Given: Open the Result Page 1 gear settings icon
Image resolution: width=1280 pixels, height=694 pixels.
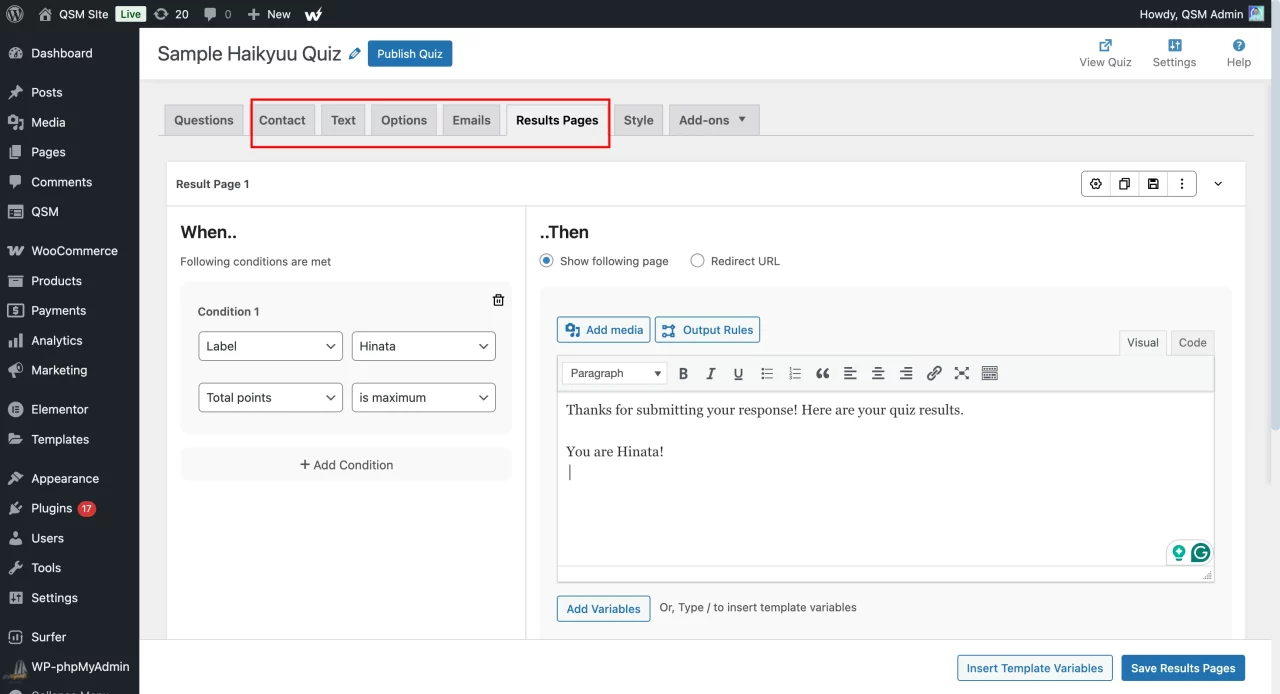Looking at the screenshot, I should click(x=1096, y=184).
